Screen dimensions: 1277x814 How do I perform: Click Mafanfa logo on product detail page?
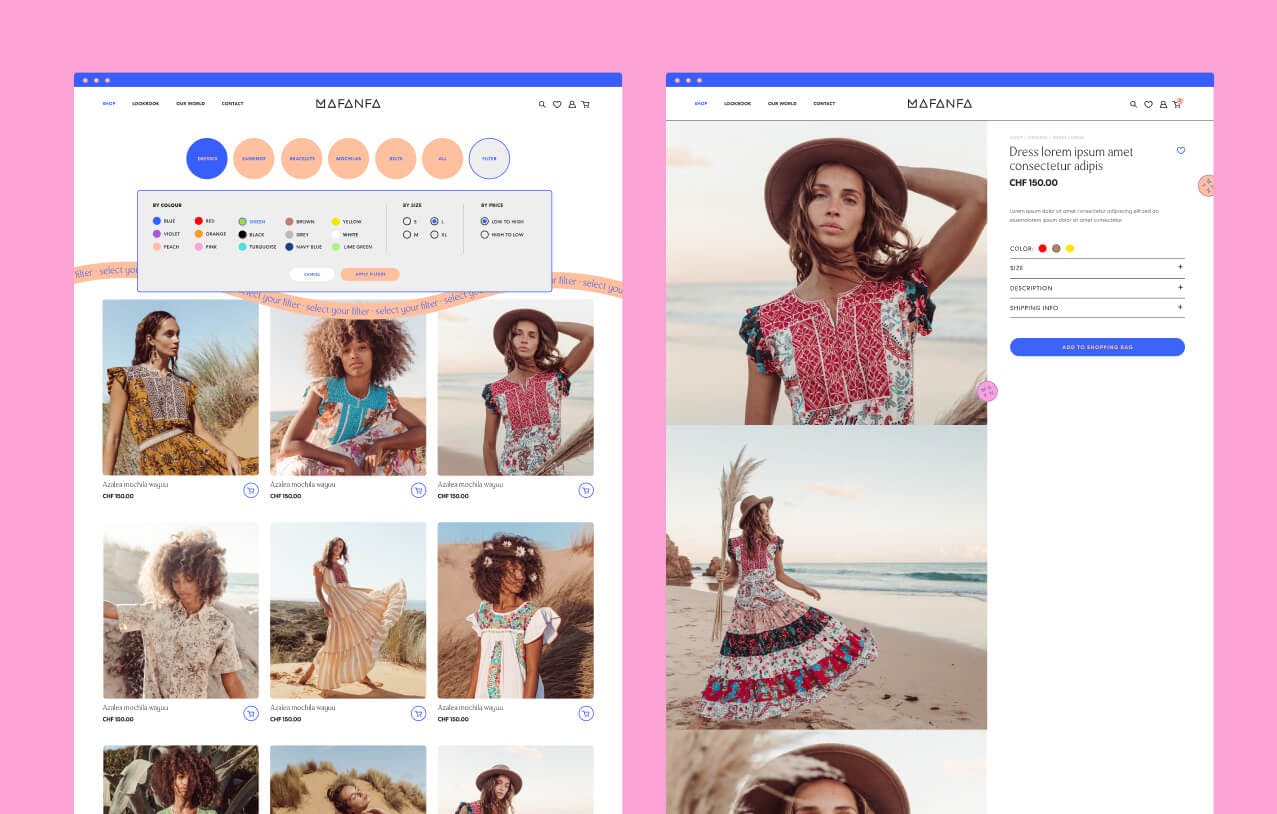click(x=940, y=104)
